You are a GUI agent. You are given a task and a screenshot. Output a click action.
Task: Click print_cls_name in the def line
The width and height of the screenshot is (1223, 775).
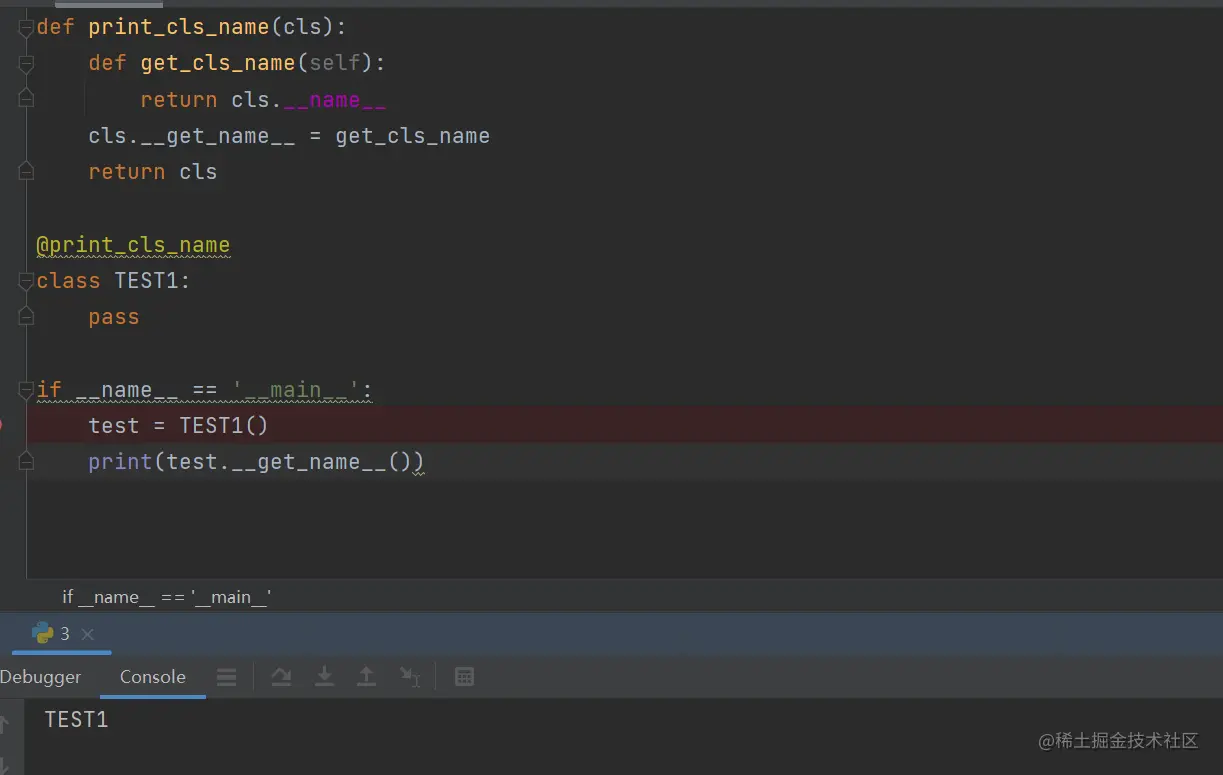pyautogui.click(x=179, y=28)
